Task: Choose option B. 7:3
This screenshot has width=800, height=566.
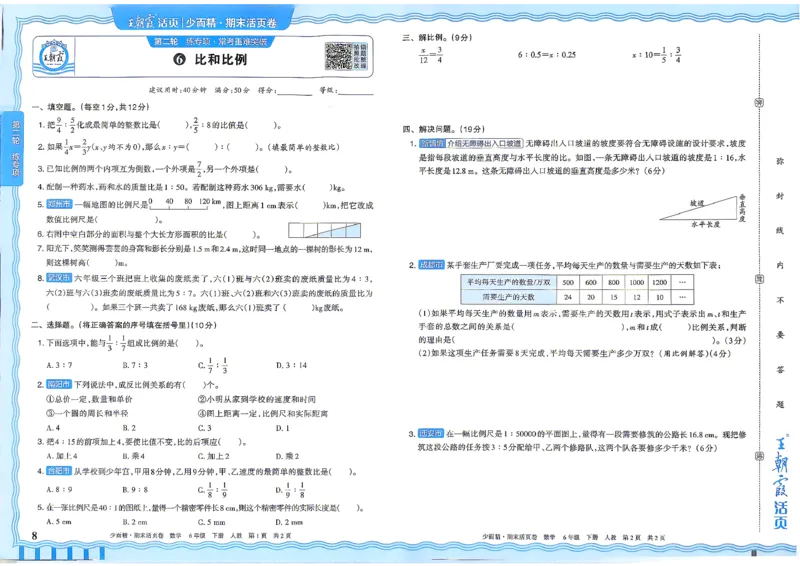Action: (x=135, y=365)
